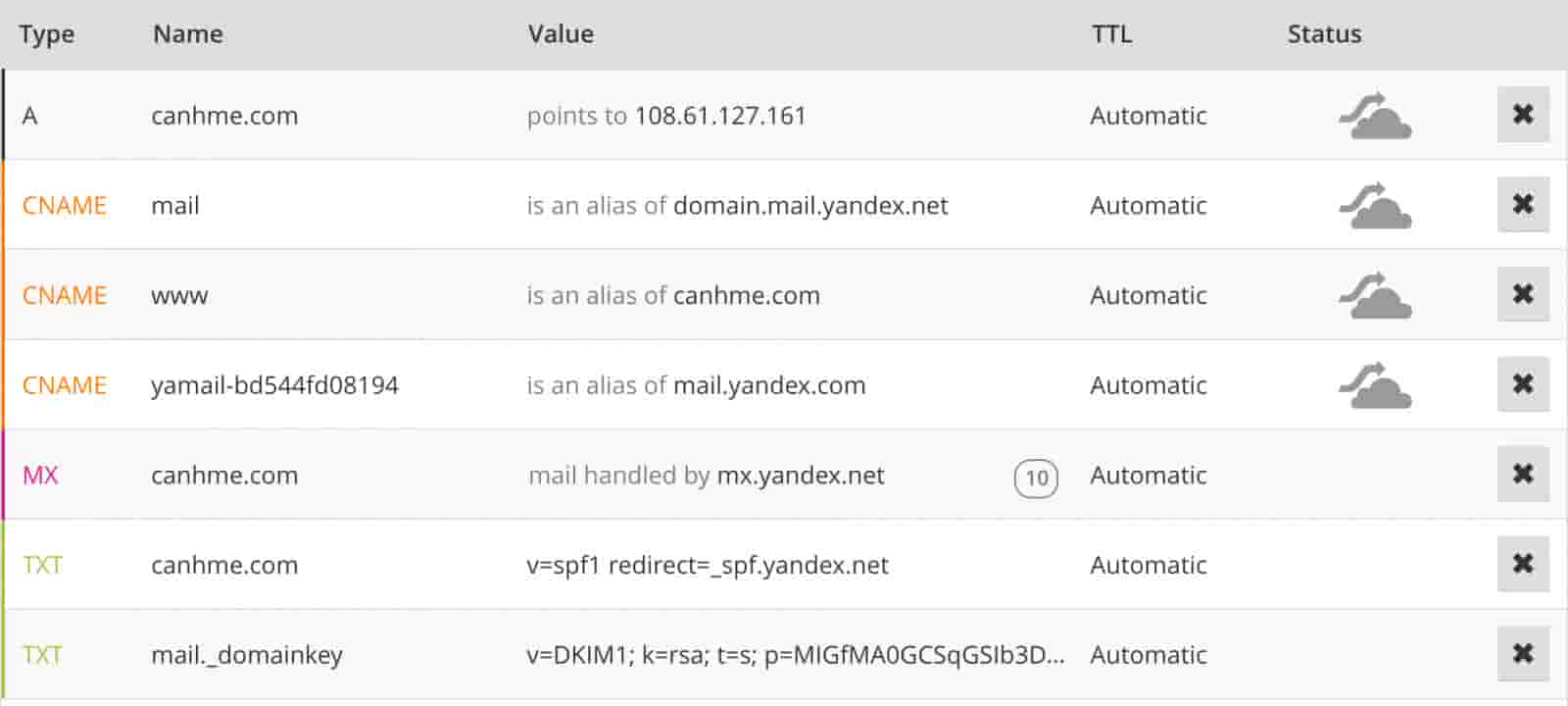Remove the yamail-bd544fd08194 CNAME record

(1523, 383)
